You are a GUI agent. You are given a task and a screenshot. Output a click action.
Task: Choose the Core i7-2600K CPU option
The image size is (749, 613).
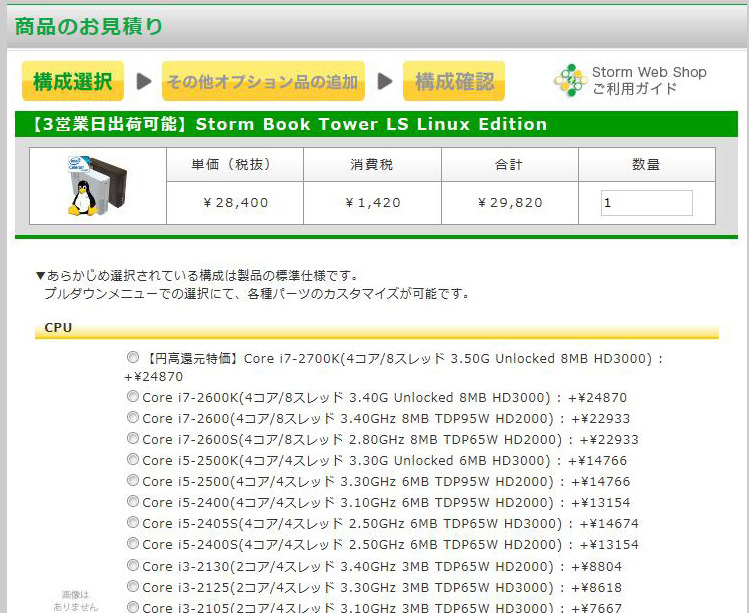click(x=132, y=397)
